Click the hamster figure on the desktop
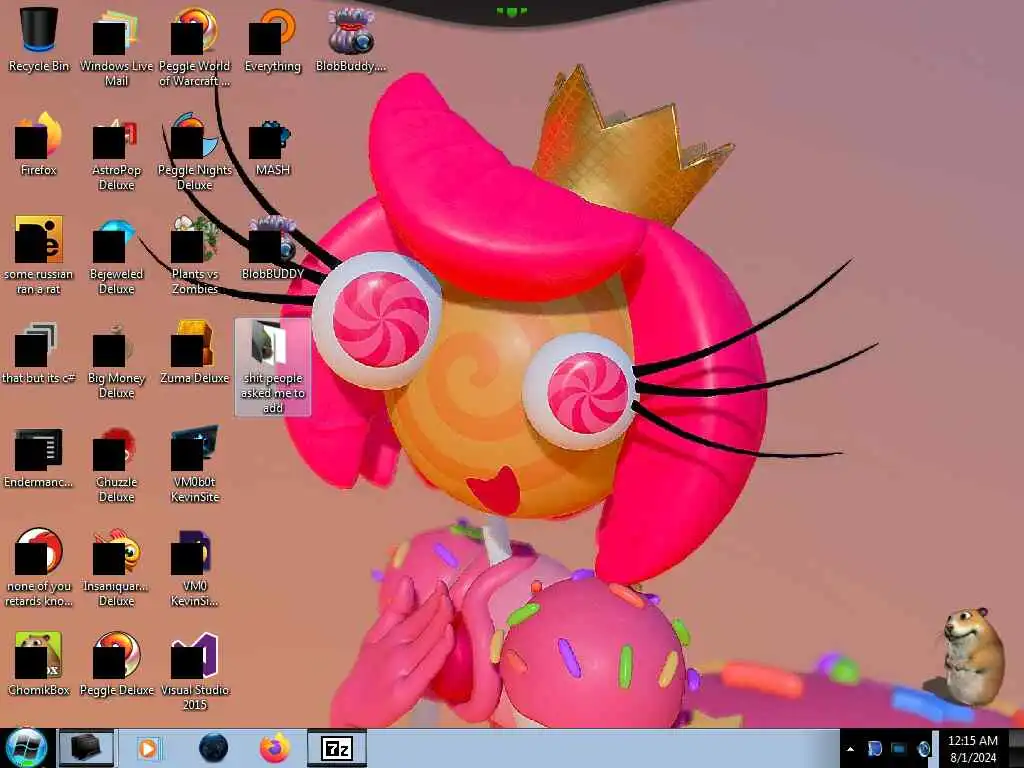The width and height of the screenshot is (1024, 768). point(973,654)
